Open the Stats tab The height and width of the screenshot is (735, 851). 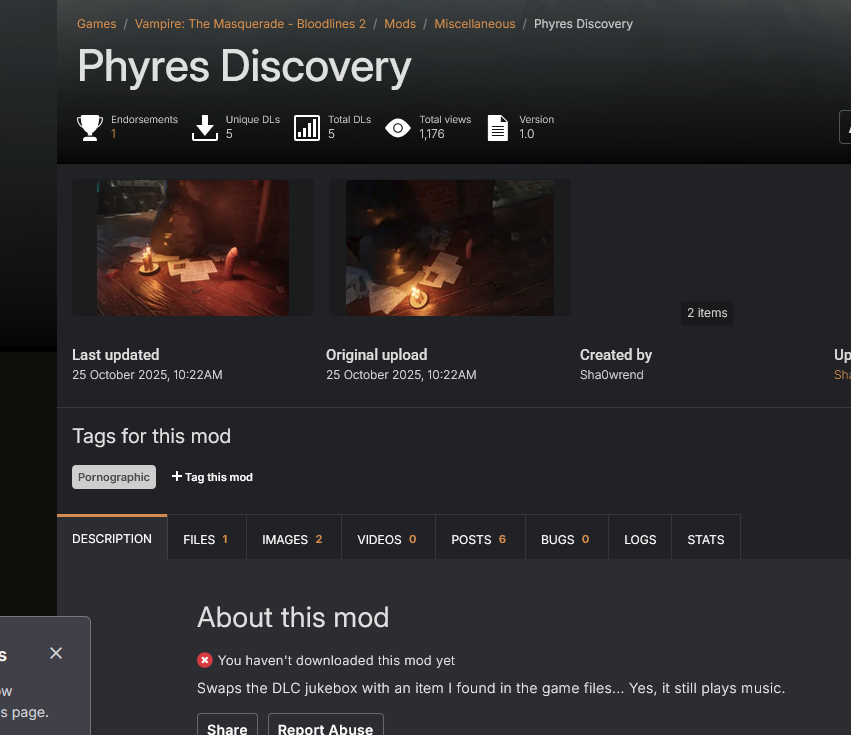706,539
